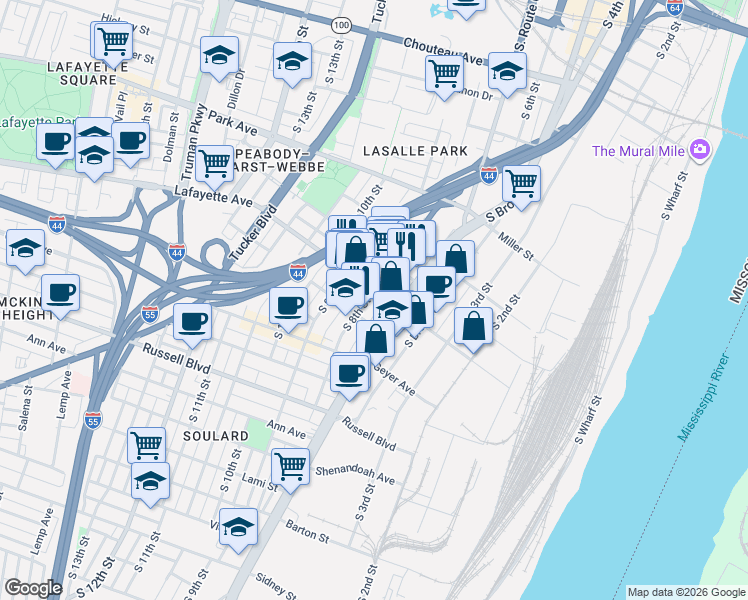Click The Mural Mile label
This screenshot has width=748, height=600.
tap(638, 151)
